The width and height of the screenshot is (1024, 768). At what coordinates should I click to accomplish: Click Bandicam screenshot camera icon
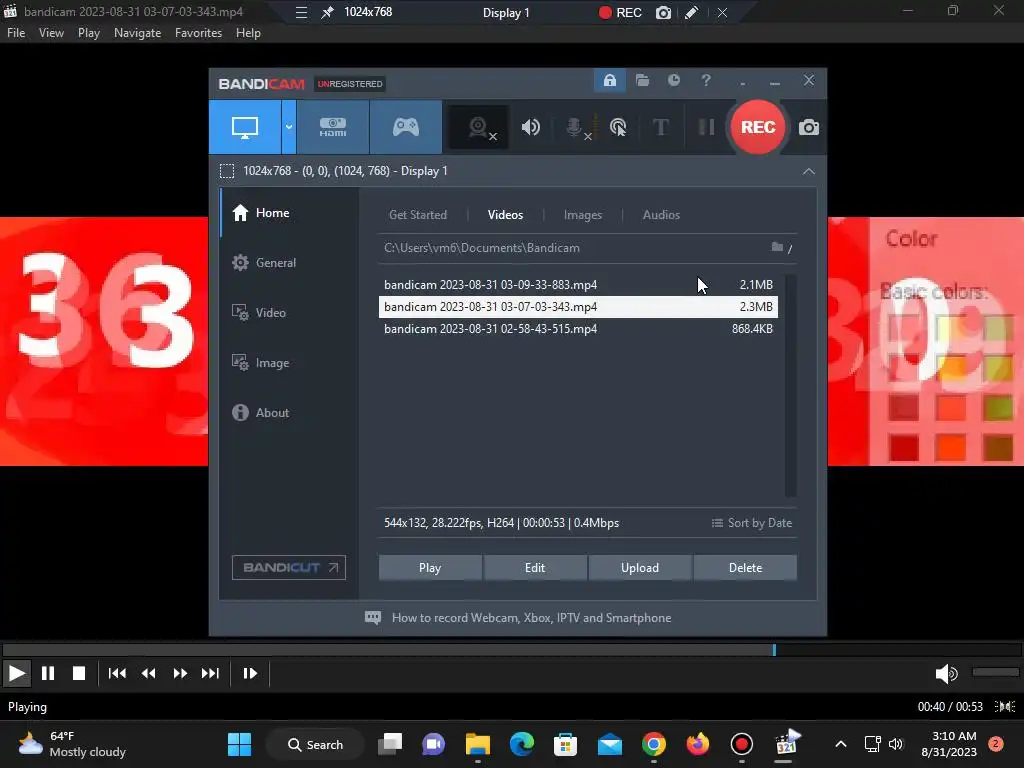click(x=808, y=127)
